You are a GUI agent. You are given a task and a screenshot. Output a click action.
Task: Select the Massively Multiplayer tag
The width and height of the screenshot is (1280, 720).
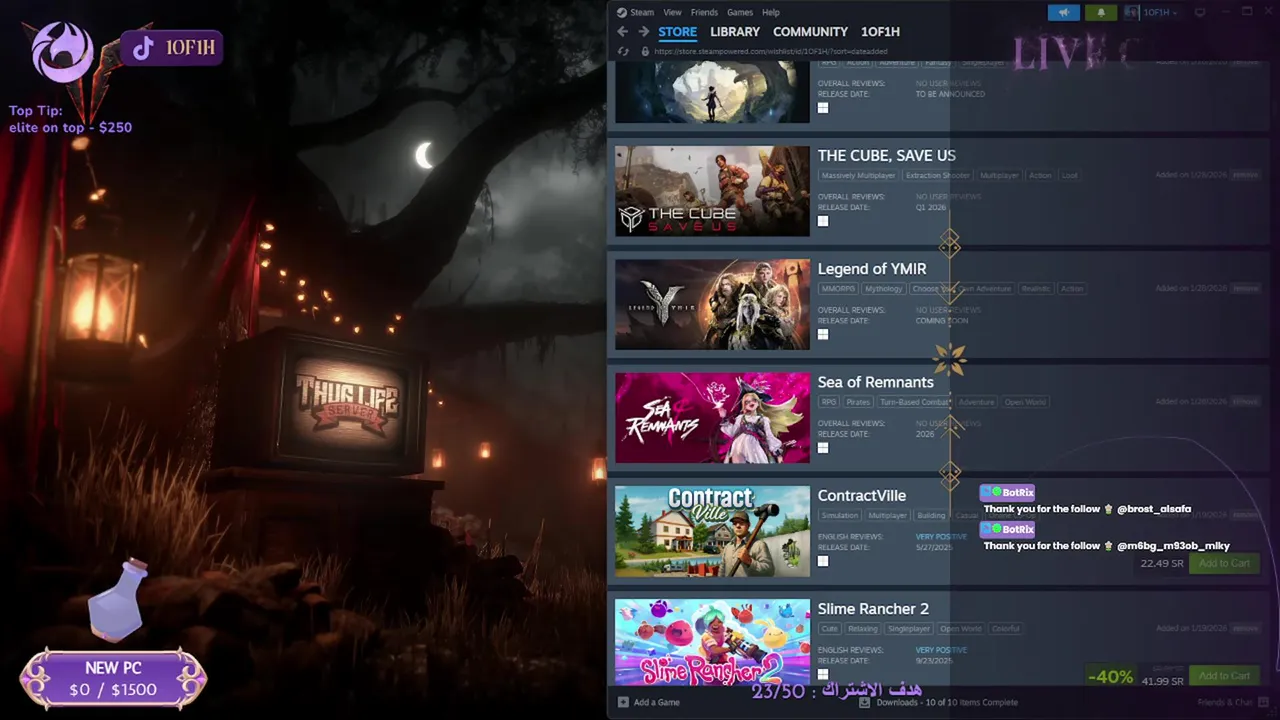click(x=858, y=175)
